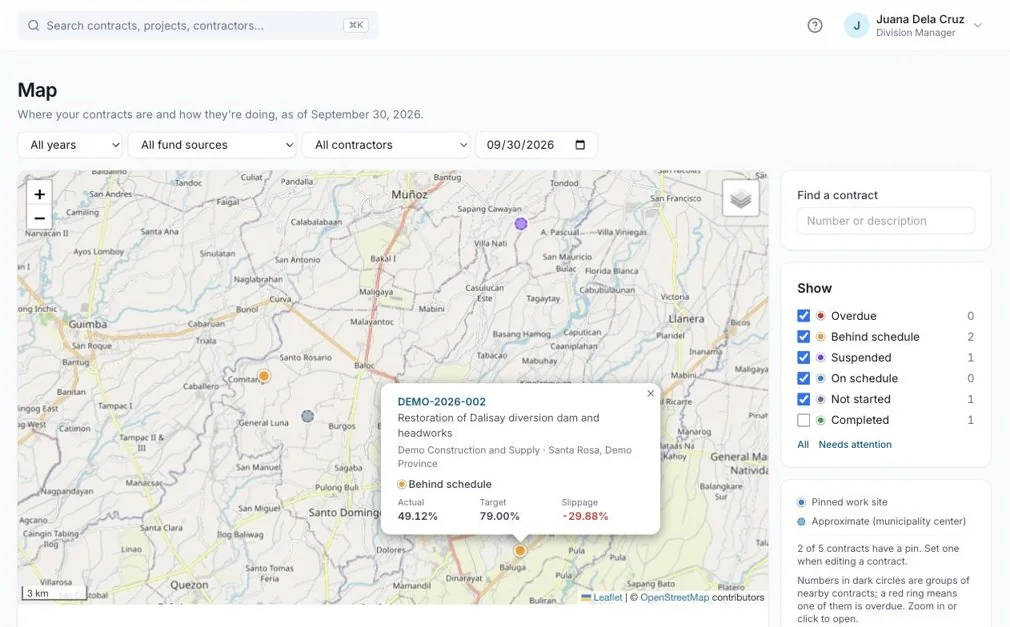The height and width of the screenshot is (627, 1010).
Task: Expand the user account chevron
Action: pos(978,26)
